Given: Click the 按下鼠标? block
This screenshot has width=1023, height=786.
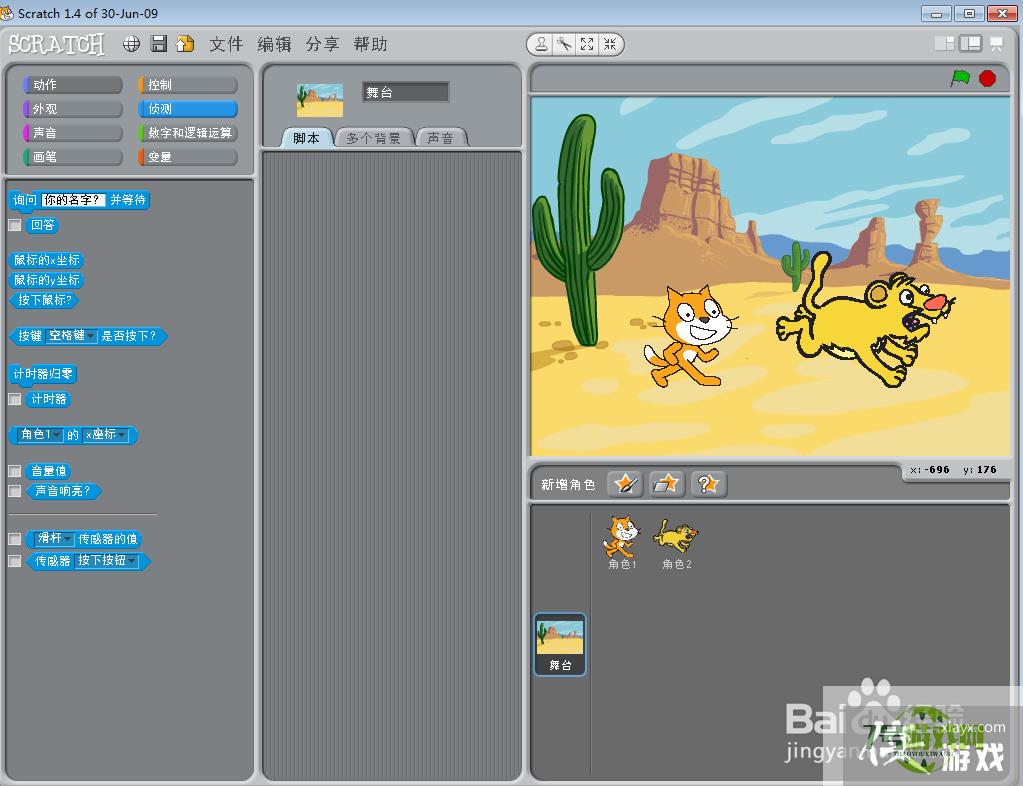Looking at the screenshot, I should (44, 300).
